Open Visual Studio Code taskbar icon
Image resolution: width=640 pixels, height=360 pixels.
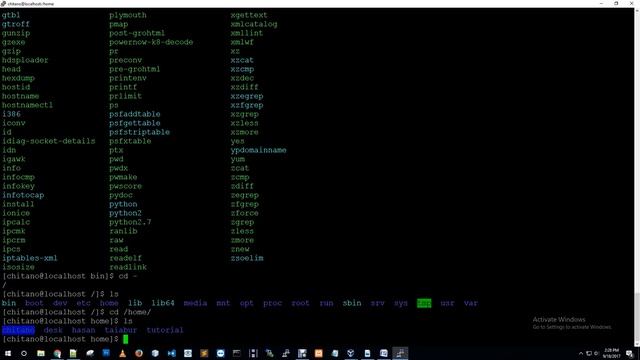pyautogui.click(x=171, y=353)
